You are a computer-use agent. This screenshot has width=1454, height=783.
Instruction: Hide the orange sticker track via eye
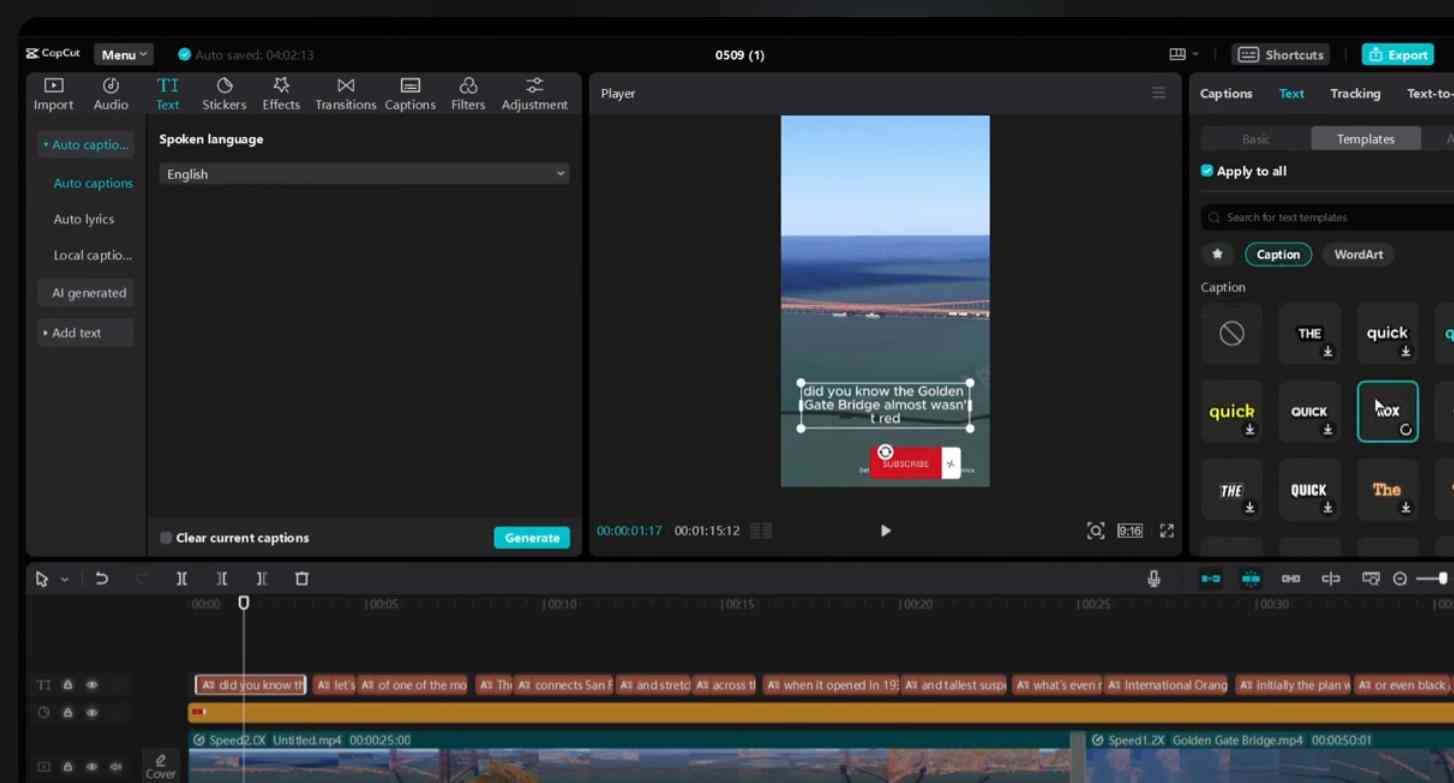[92, 713]
